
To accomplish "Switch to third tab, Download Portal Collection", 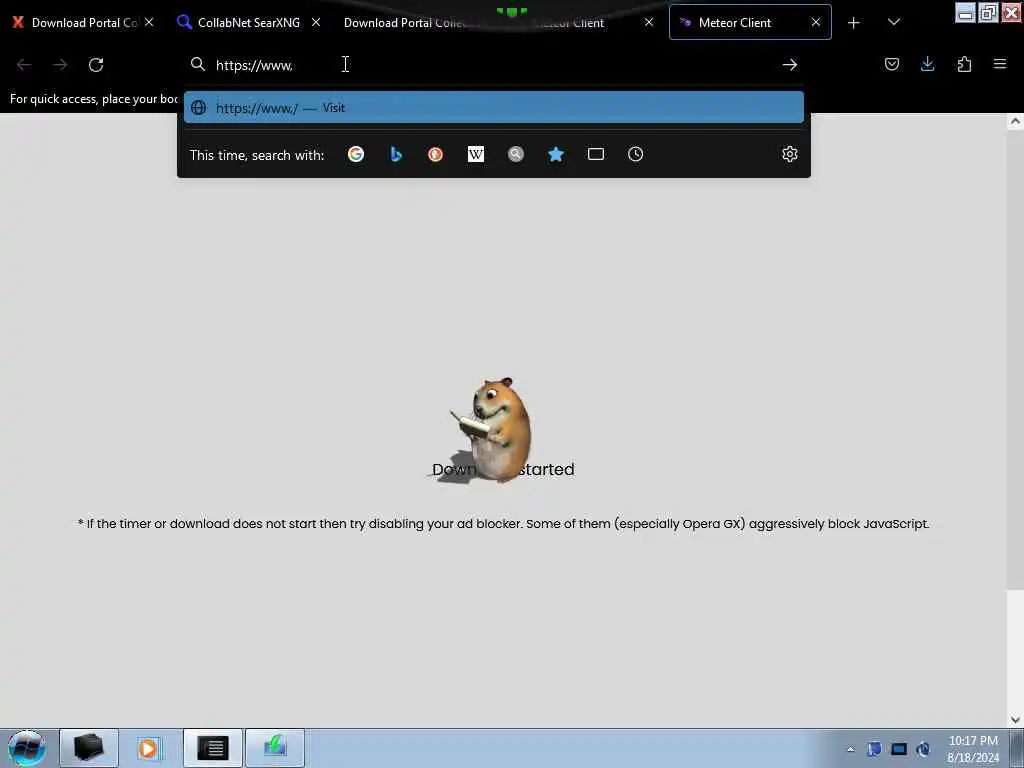I will tap(405, 22).
